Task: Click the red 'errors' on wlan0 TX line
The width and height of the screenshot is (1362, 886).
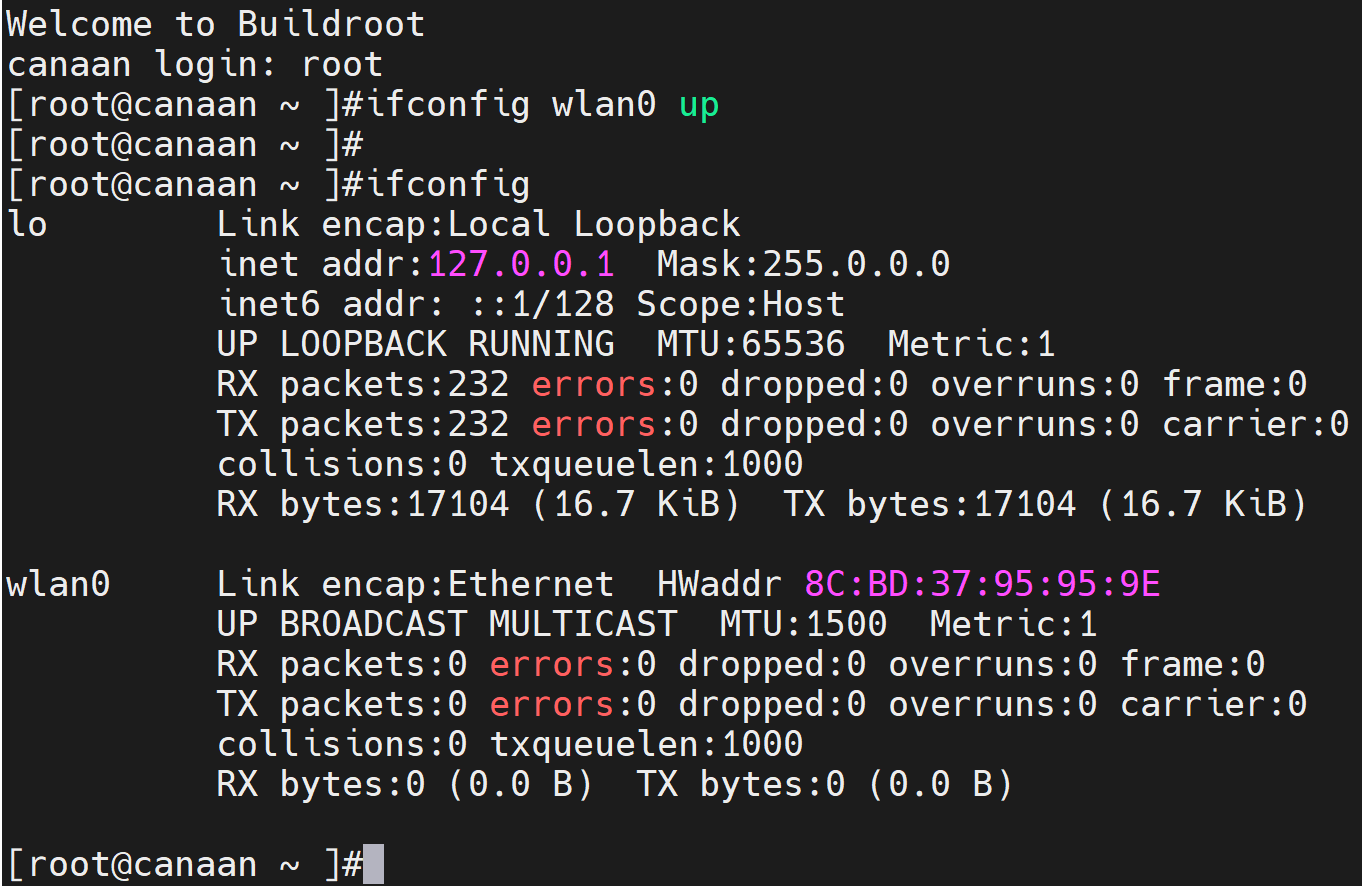Action: 551,704
